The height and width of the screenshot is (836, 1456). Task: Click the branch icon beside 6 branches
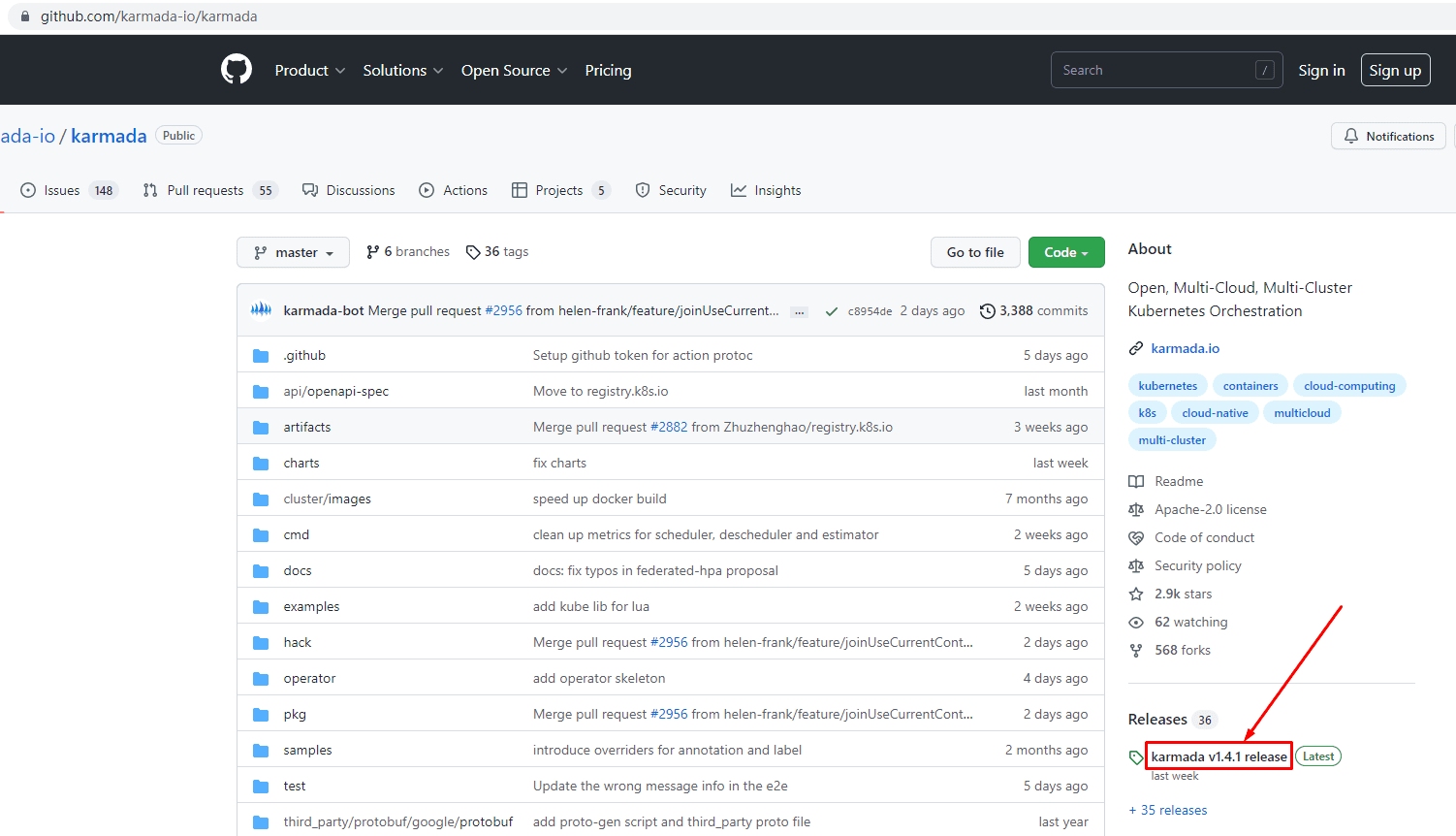pyautogui.click(x=372, y=252)
